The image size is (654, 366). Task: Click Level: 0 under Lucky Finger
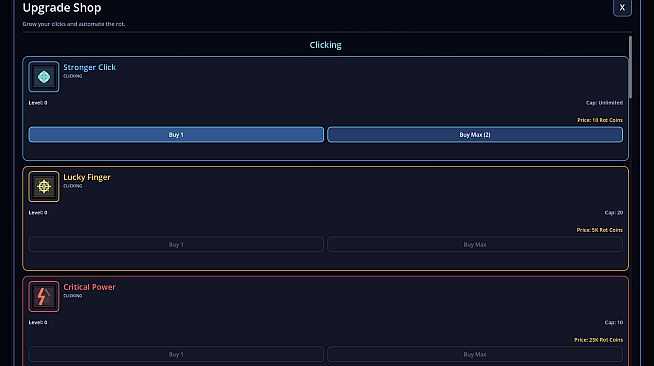(38, 213)
